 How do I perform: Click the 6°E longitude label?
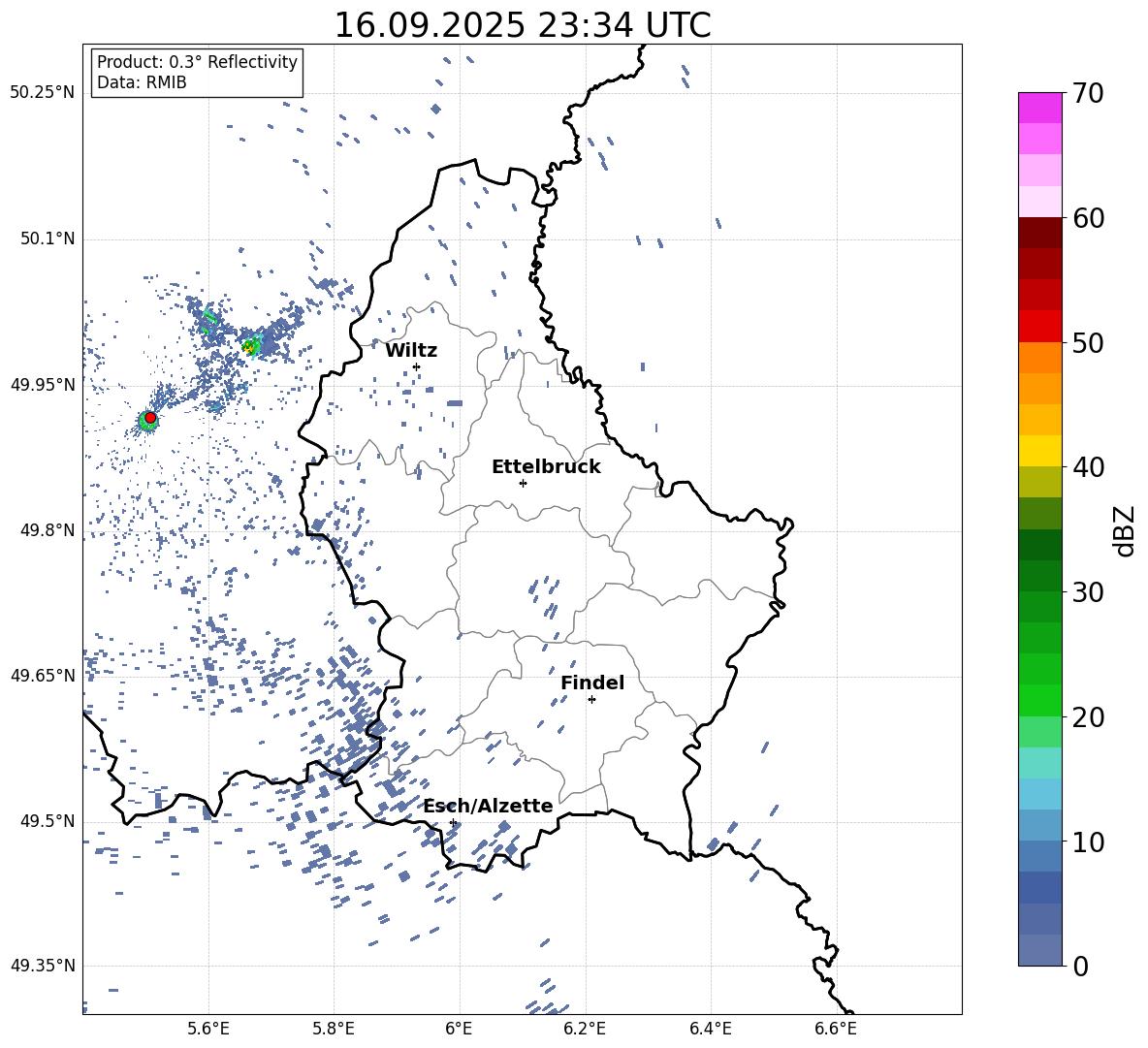click(x=459, y=1029)
